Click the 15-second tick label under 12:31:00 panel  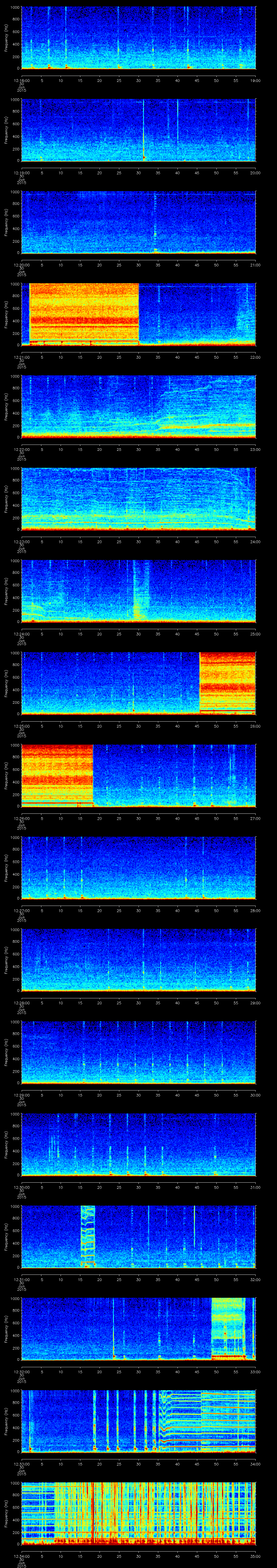[80, 1279]
